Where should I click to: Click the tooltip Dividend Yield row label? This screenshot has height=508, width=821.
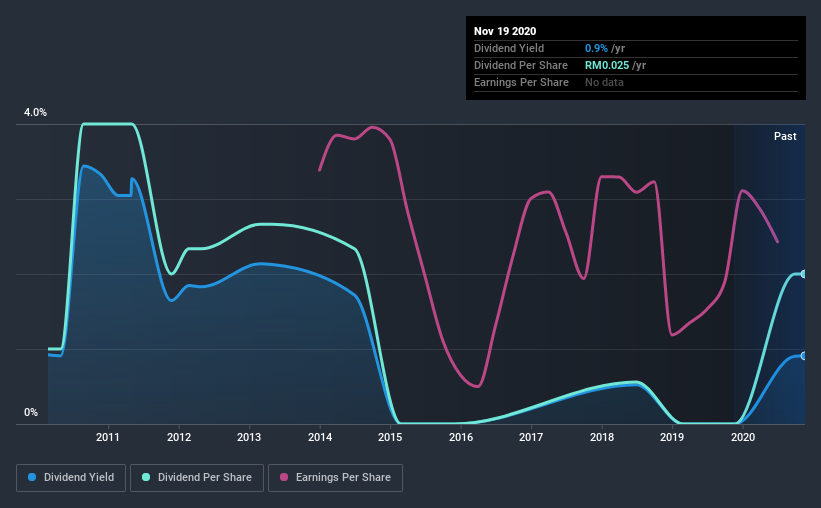click(509, 49)
